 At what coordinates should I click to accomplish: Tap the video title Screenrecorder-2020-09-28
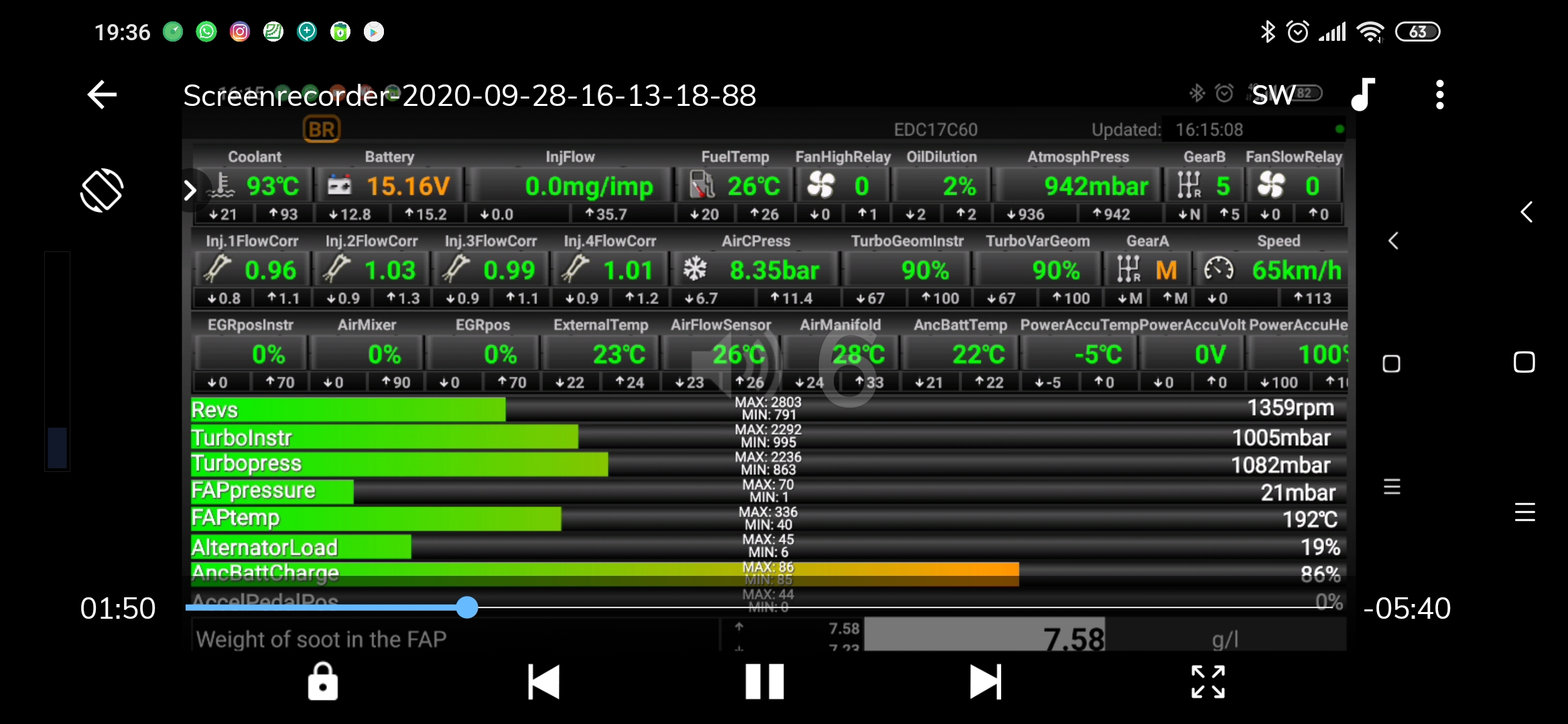pyautogui.click(x=469, y=95)
